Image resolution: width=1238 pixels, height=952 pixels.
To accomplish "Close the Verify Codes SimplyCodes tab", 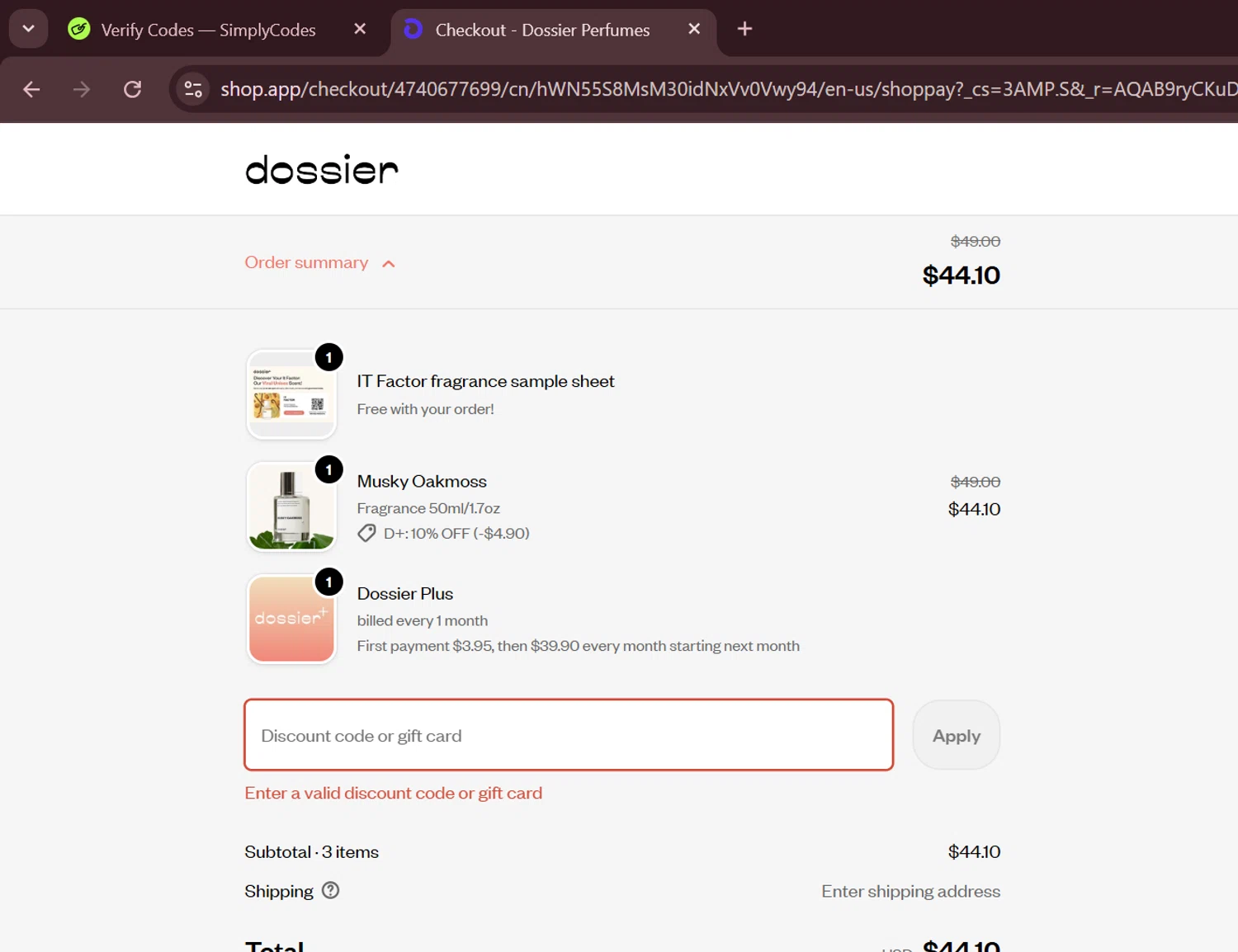I will [360, 29].
